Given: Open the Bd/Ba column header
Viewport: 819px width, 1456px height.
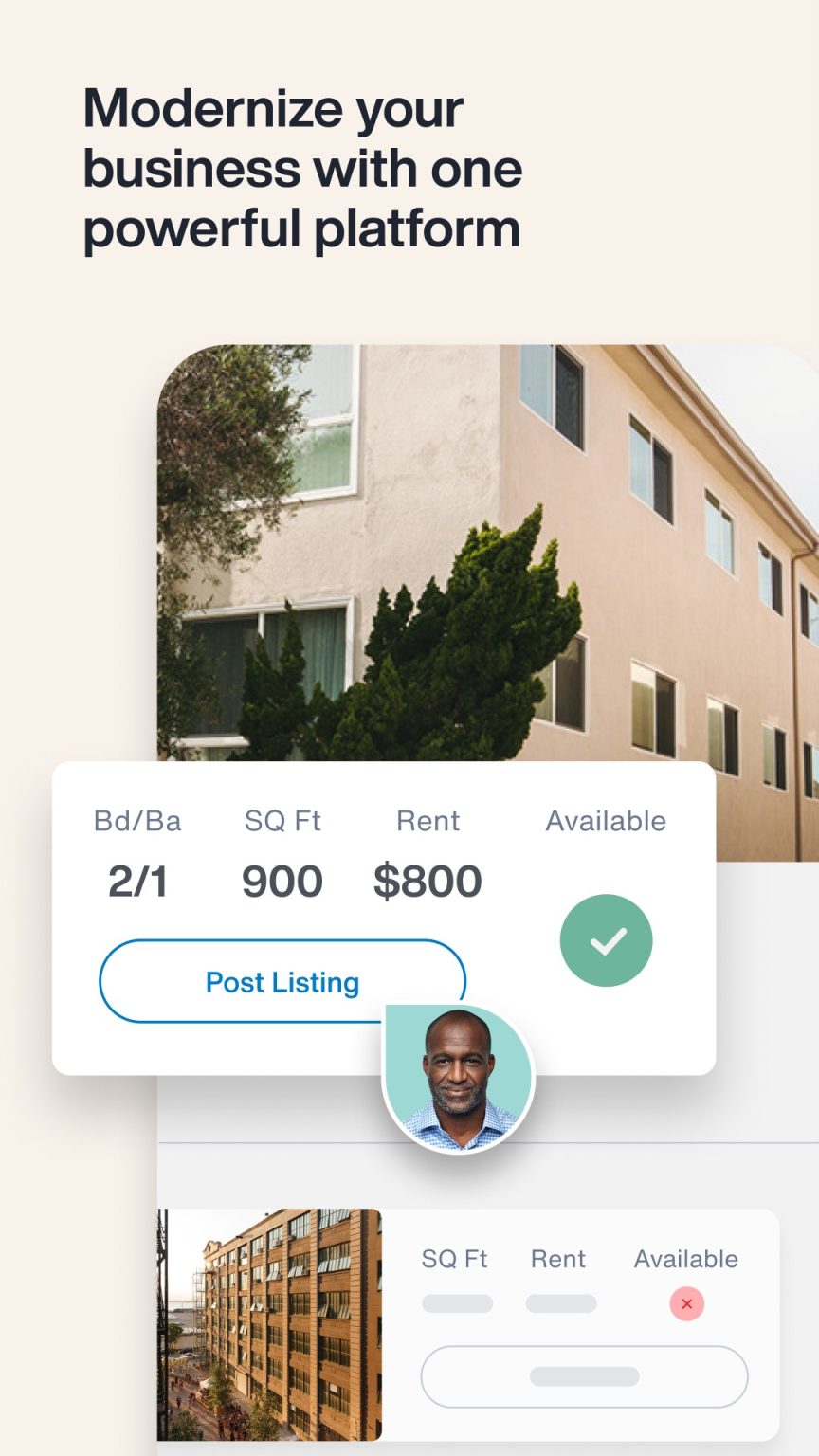Looking at the screenshot, I should click(x=139, y=821).
